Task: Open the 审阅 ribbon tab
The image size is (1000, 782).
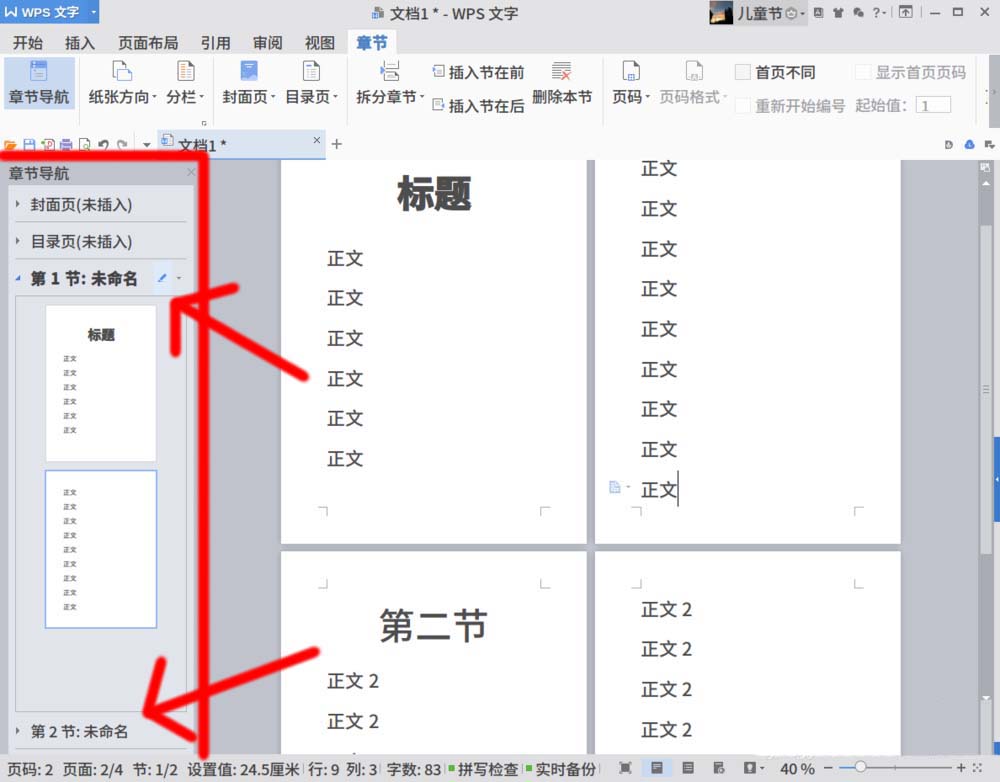Action: [x=267, y=43]
